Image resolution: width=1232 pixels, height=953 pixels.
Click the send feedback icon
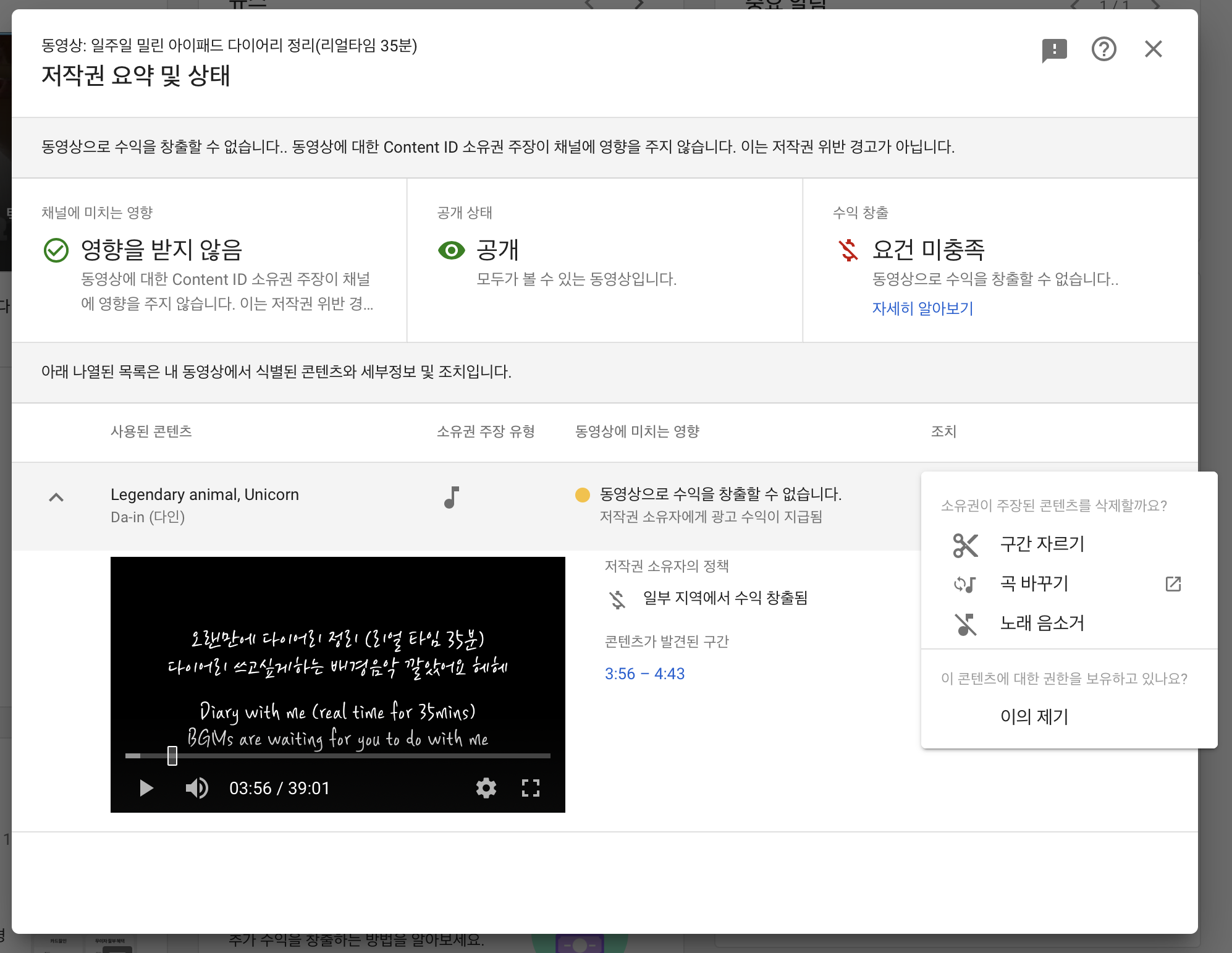coord(1054,49)
